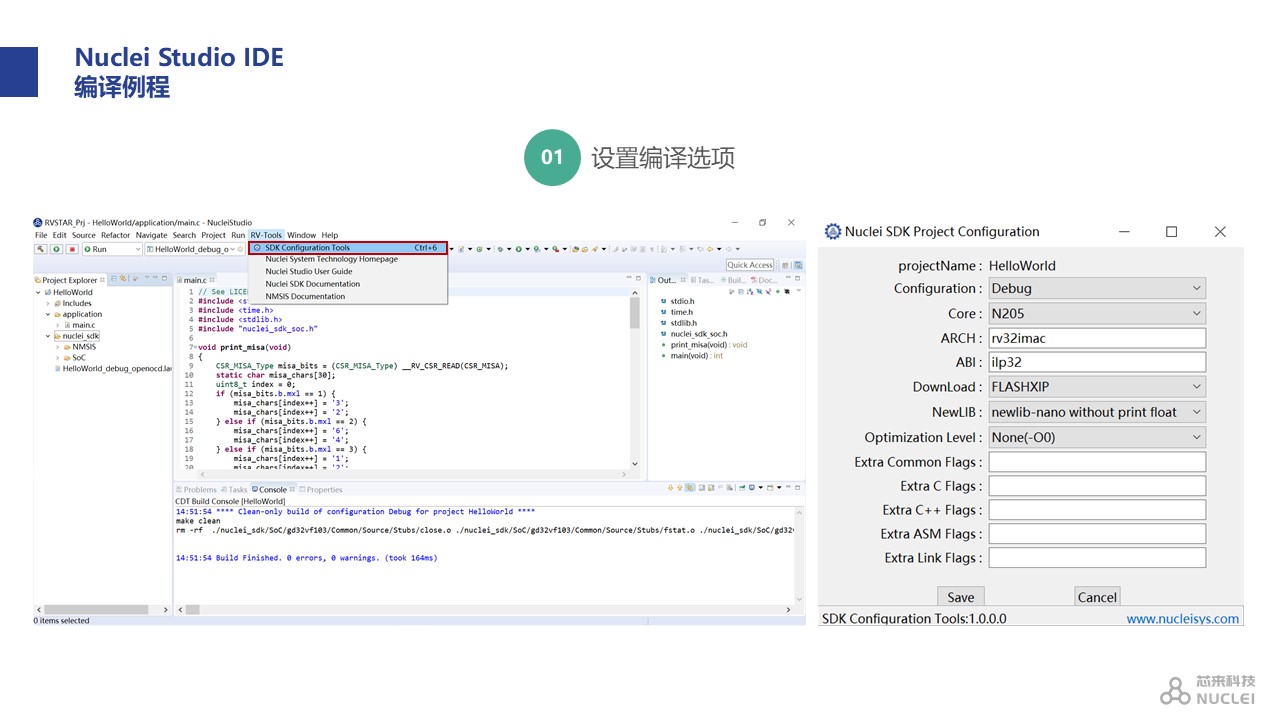Viewport: 1280px width, 720px height.
Task: Select HelloWorld_debug_openocd launch file in the tree
Action: coord(113,369)
